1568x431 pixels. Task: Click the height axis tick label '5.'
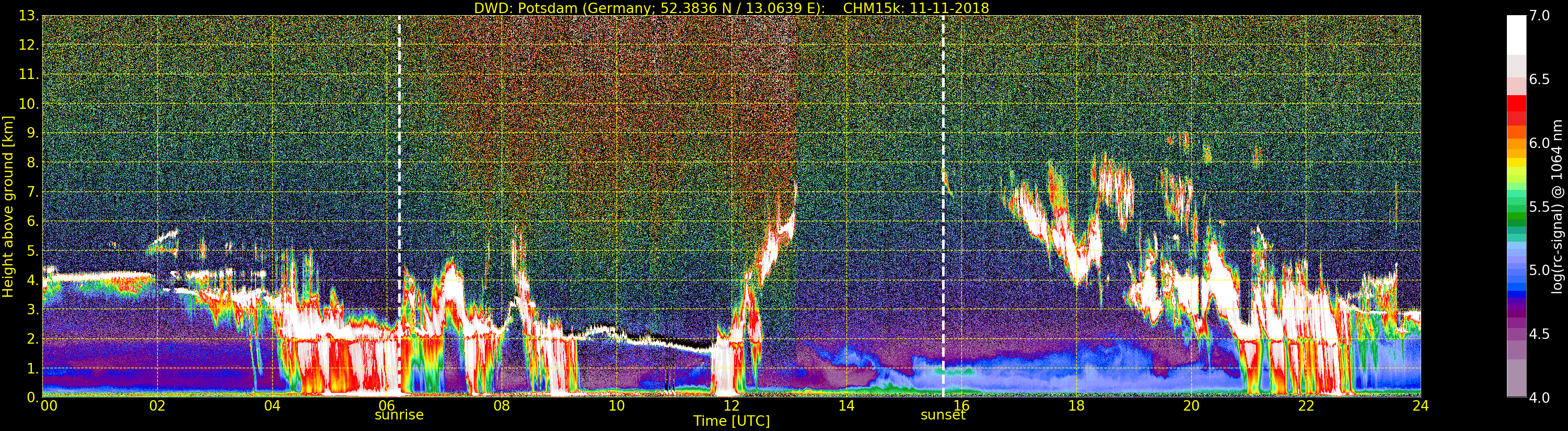pos(33,251)
